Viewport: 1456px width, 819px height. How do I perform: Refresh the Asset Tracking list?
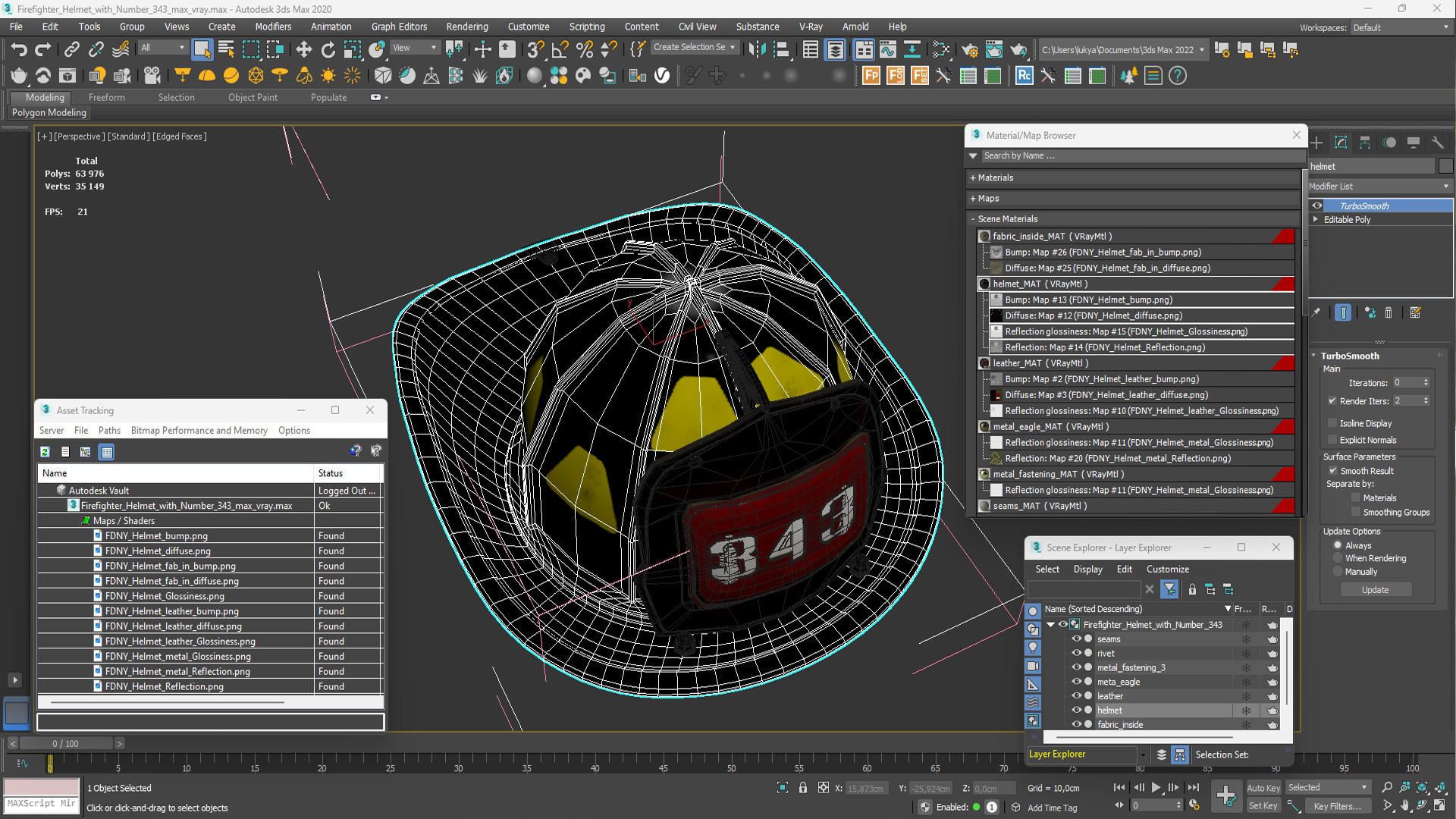45,452
